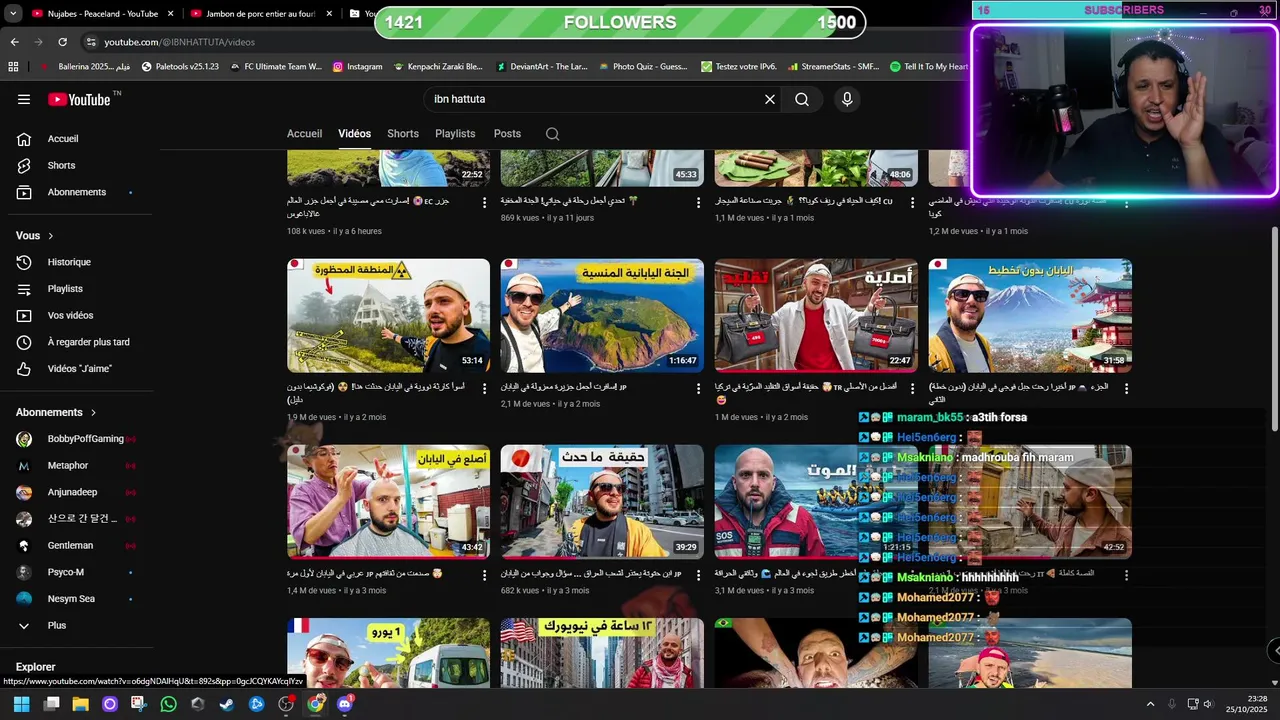Open options menu for 53:14 video
Image resolution: width=1280 pixels, height=720 pixels.
click(x=485, y=389)
